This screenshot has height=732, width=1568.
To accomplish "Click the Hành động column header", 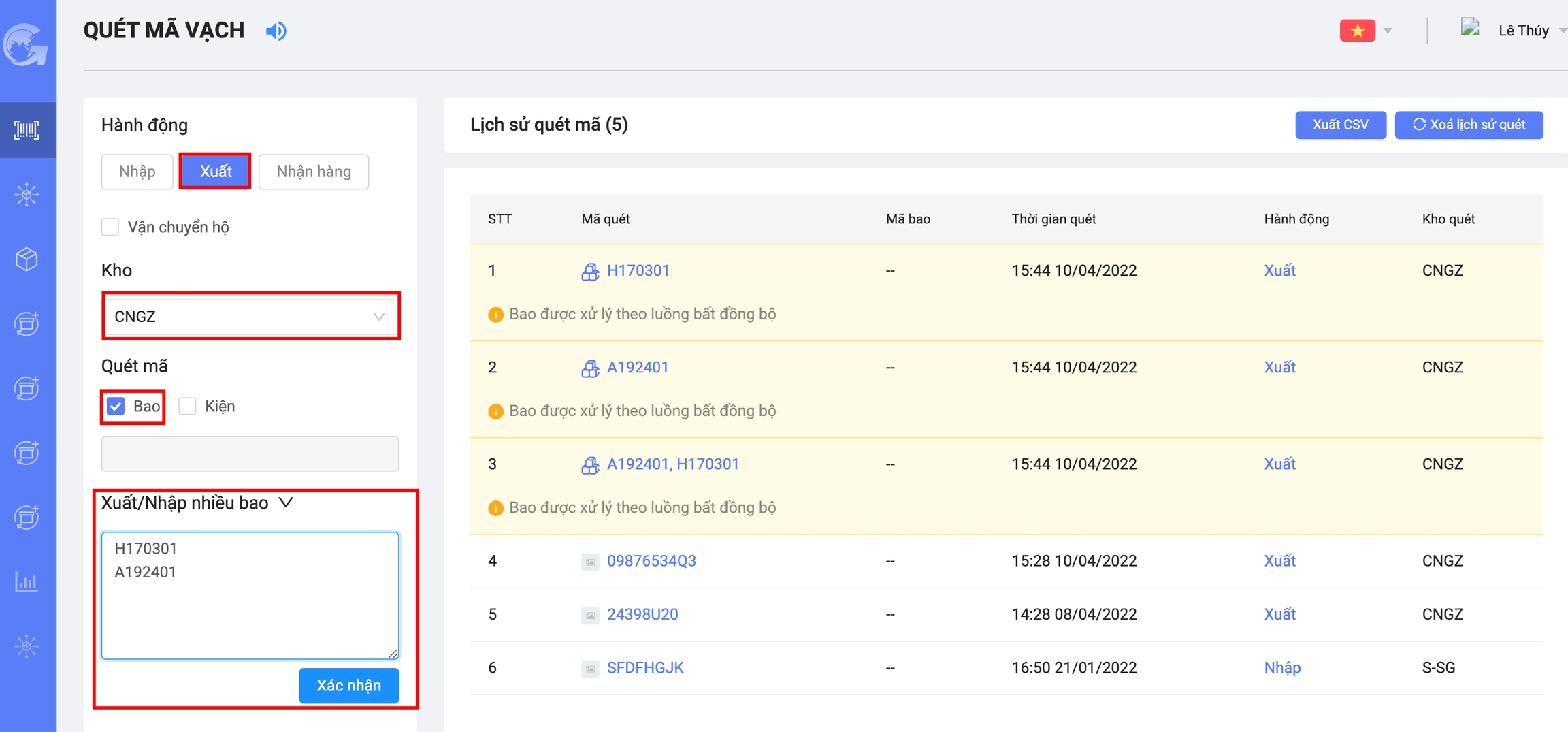I will click(x=1296, y=219).
